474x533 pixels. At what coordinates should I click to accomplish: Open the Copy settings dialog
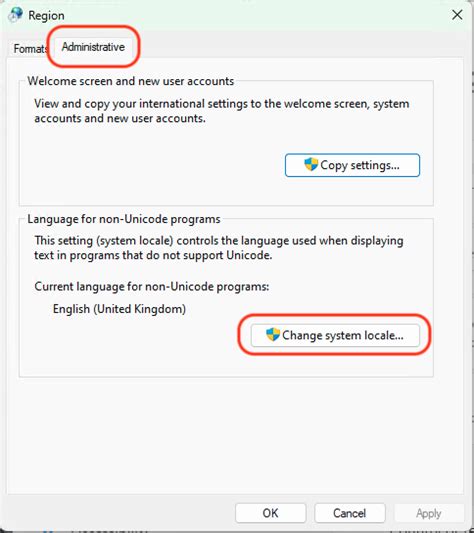point(352,165)
